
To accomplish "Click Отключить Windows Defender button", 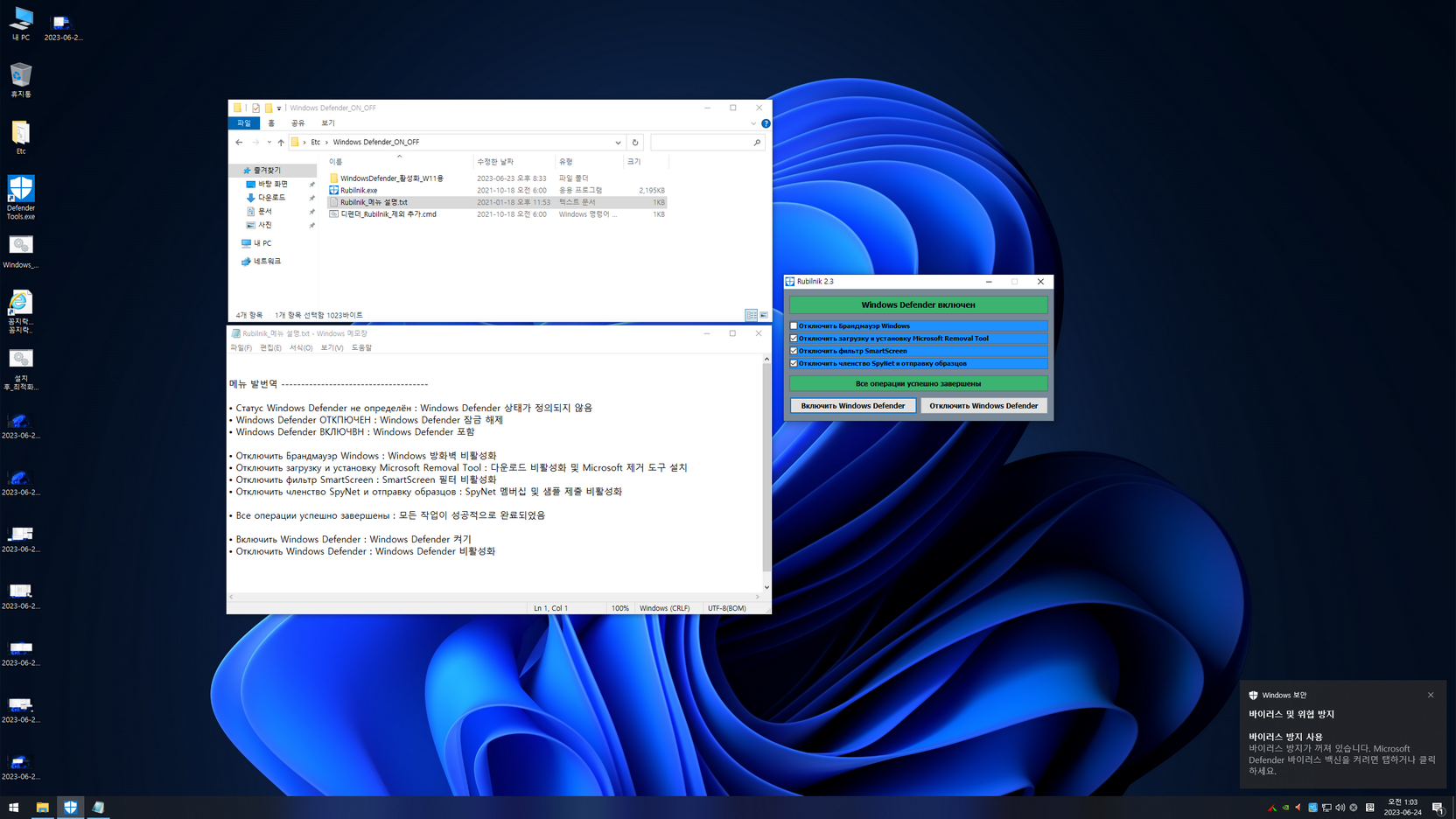I will pos(983,406).
